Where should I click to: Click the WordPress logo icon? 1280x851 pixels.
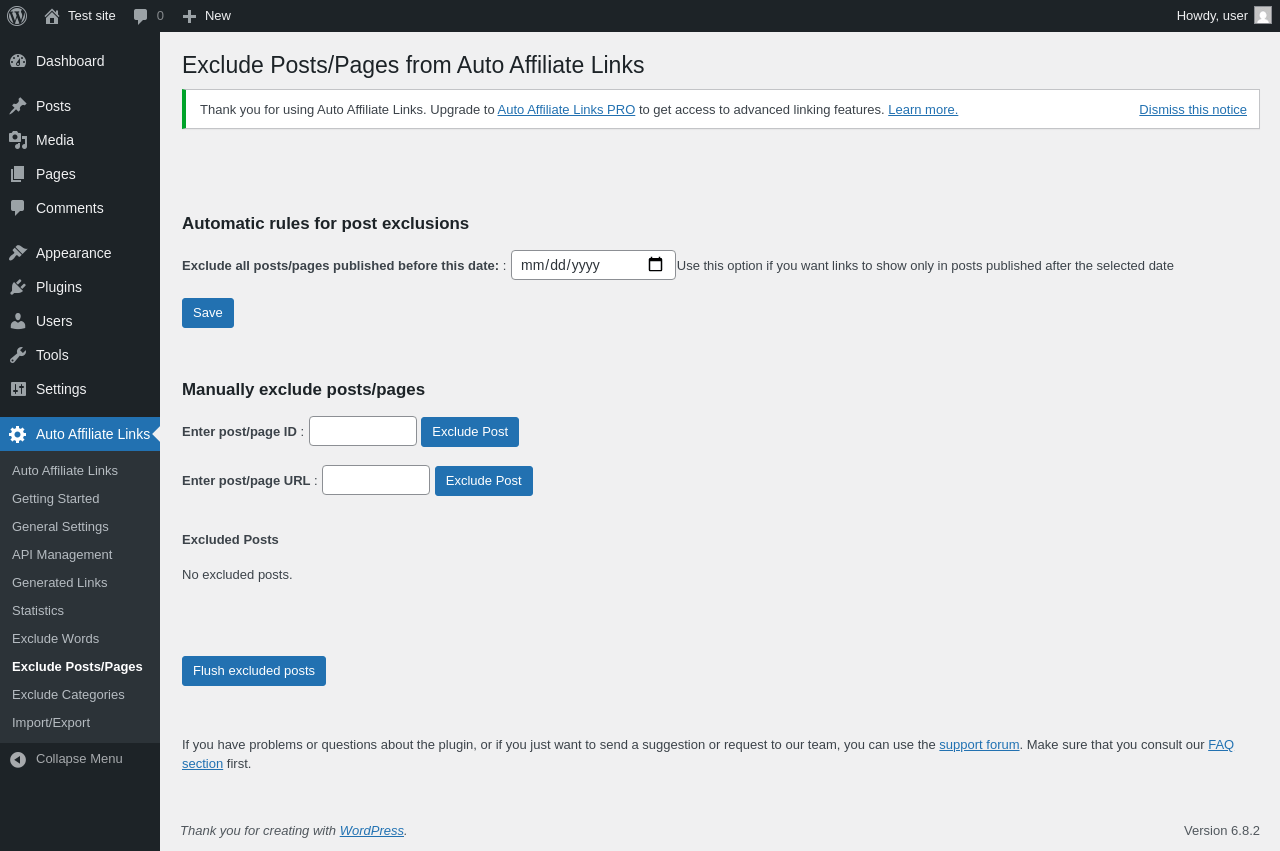click(x=17, y=16)
